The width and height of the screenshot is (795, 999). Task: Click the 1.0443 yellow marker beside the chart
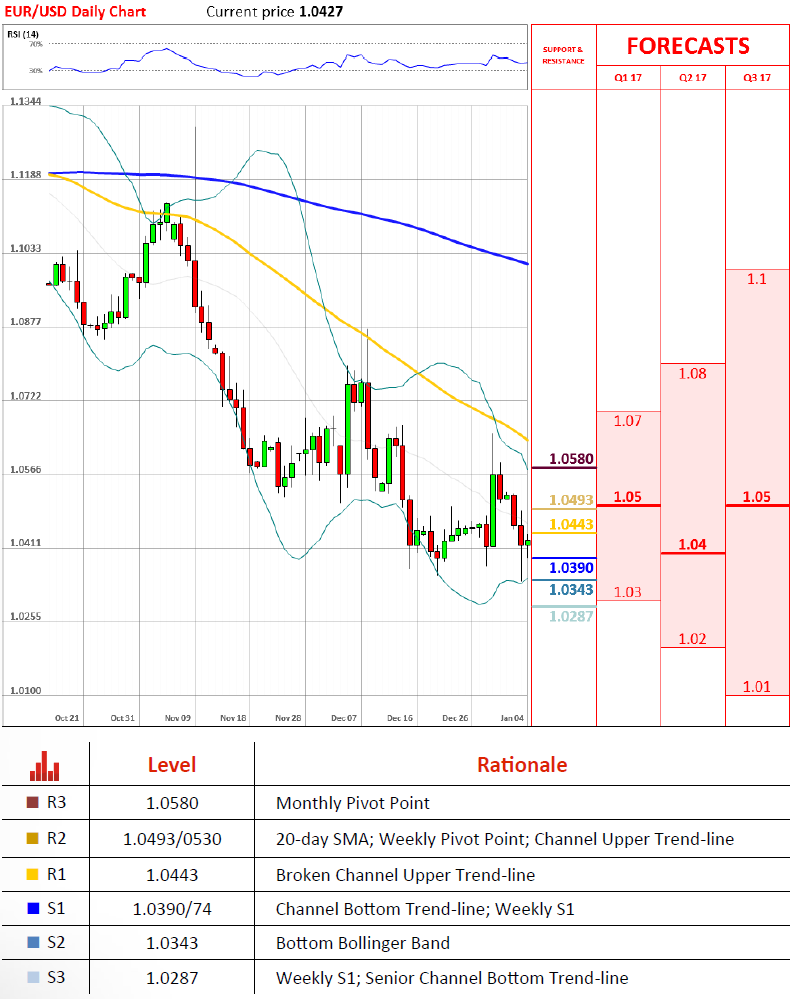[x=571, y=524]
